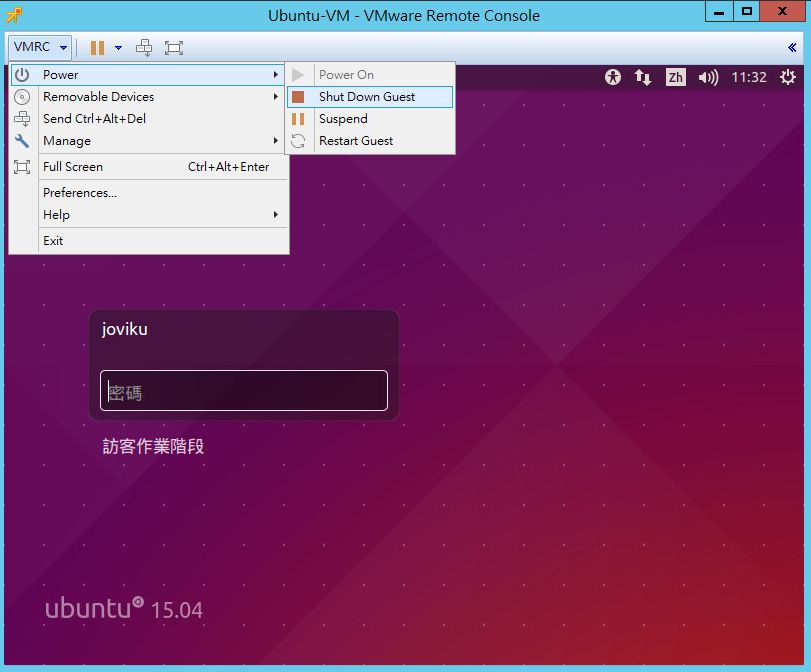
Task: Open the Power submenu
Action: (60, 74)
